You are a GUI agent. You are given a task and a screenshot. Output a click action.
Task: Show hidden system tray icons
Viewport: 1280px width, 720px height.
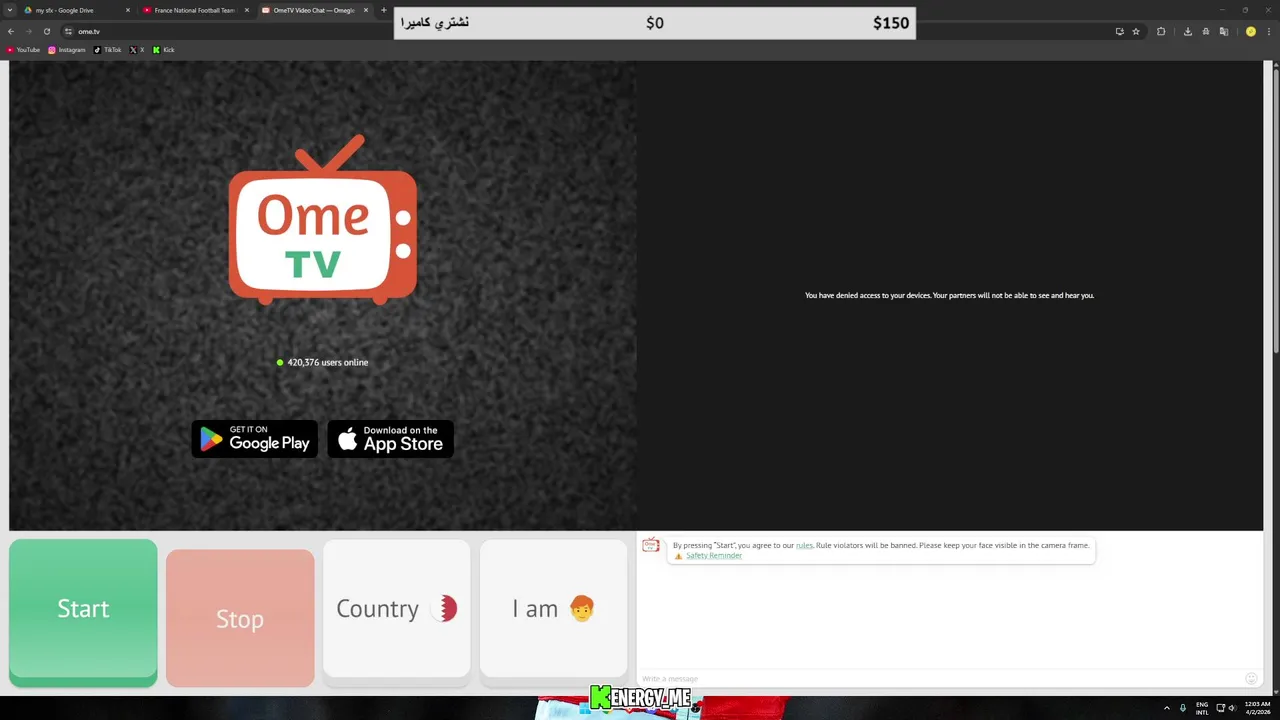(1166, 708)
